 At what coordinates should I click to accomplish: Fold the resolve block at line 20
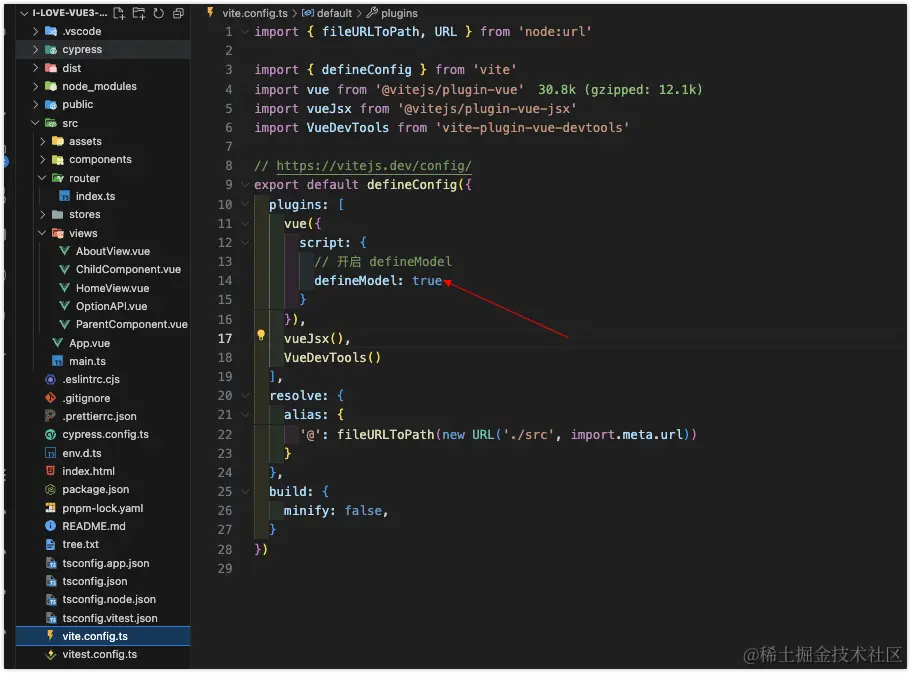(245, 396)
